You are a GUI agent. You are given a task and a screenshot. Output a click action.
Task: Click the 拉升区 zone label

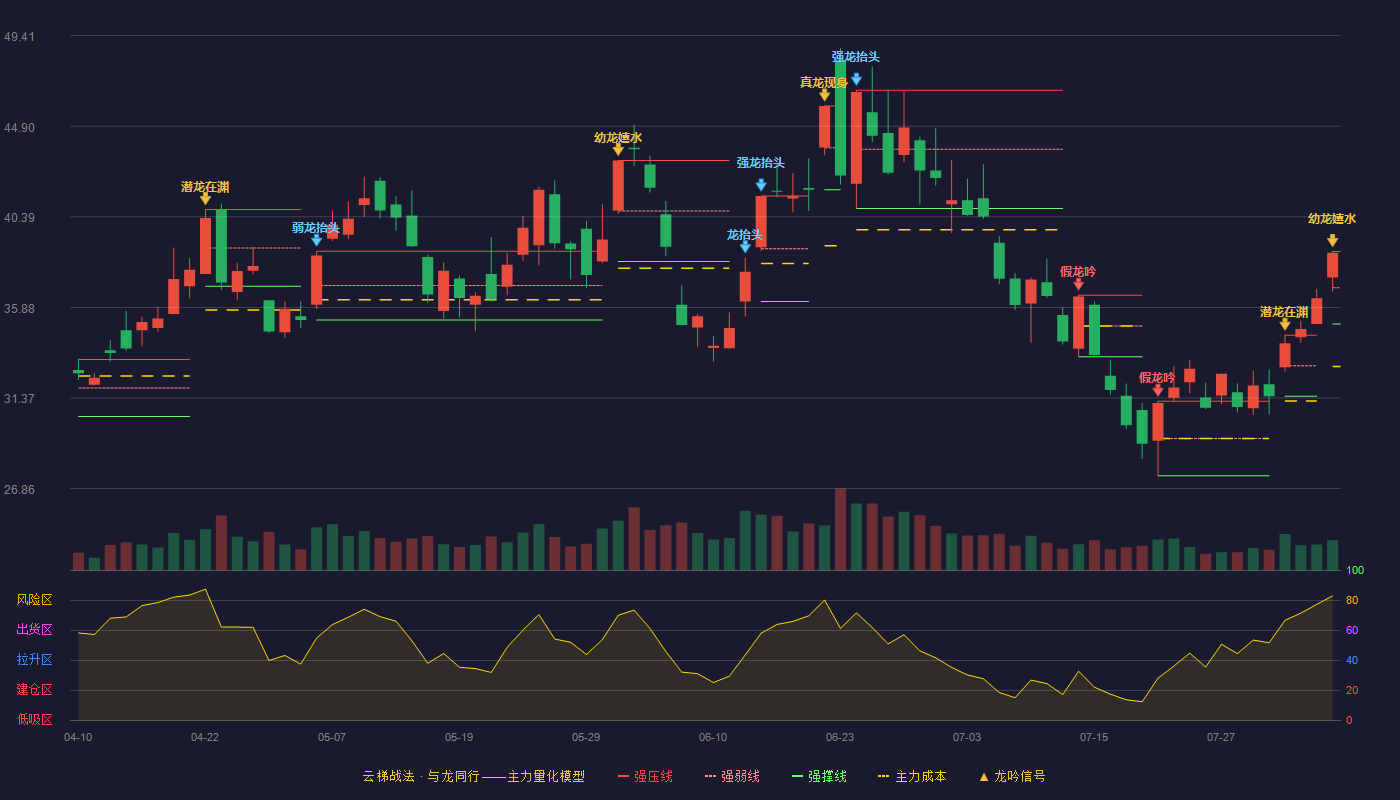click(x=35, y=660)
